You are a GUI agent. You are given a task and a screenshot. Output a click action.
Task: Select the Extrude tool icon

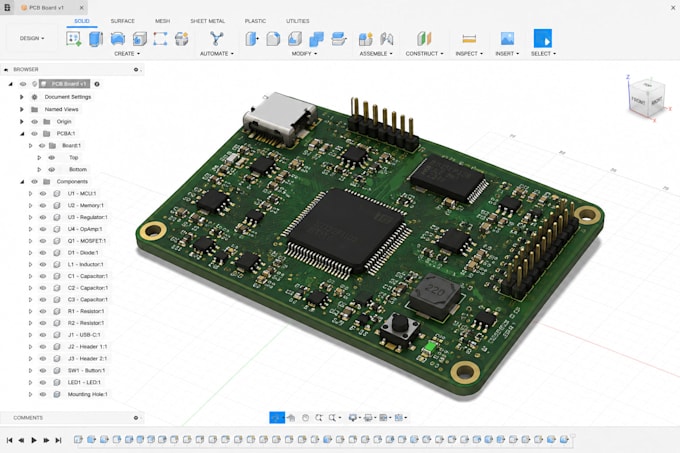(x=95, y=39)
